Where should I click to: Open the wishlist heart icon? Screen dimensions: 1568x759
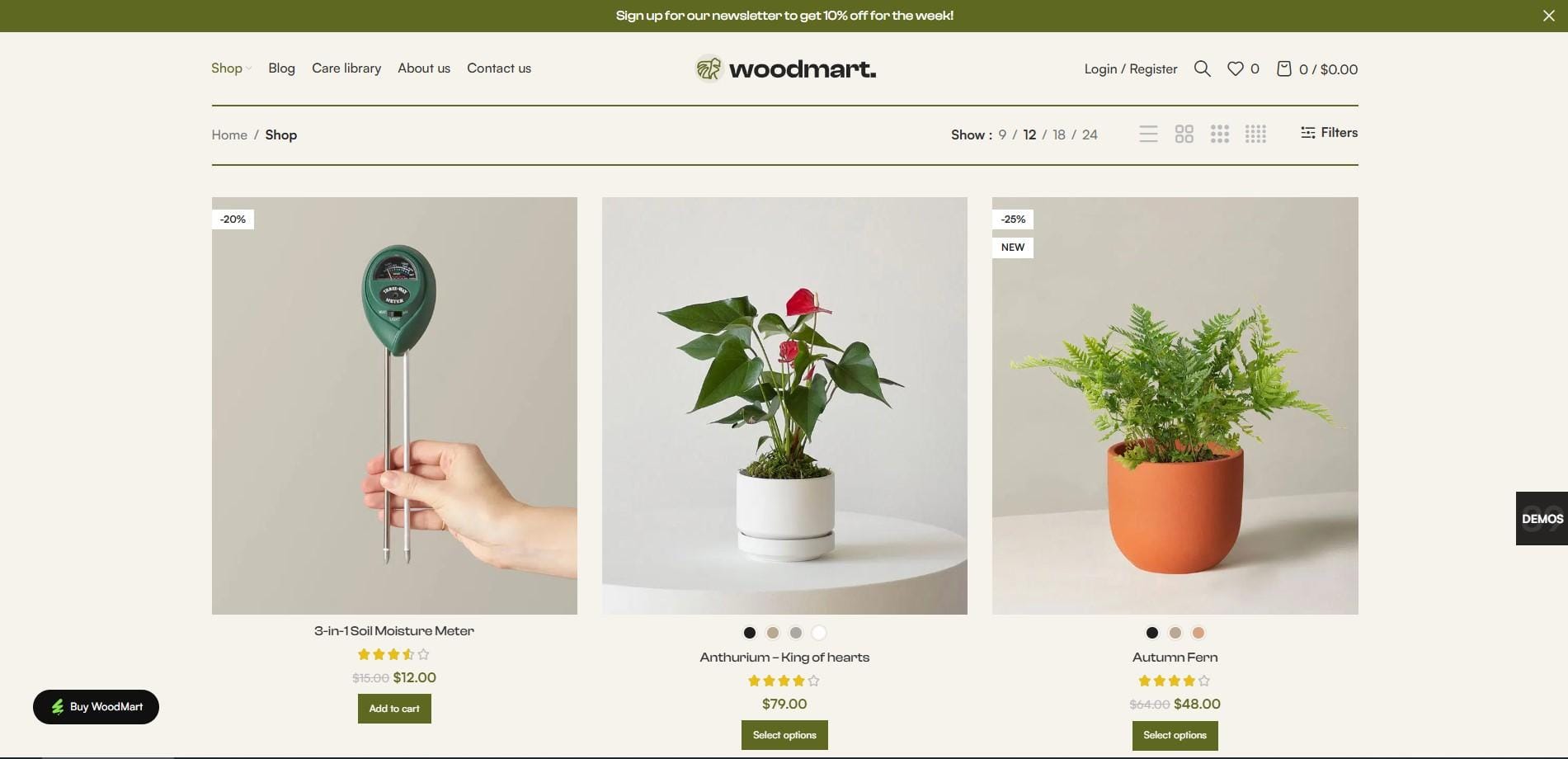pyautogui.click(x=1235, y=68)
